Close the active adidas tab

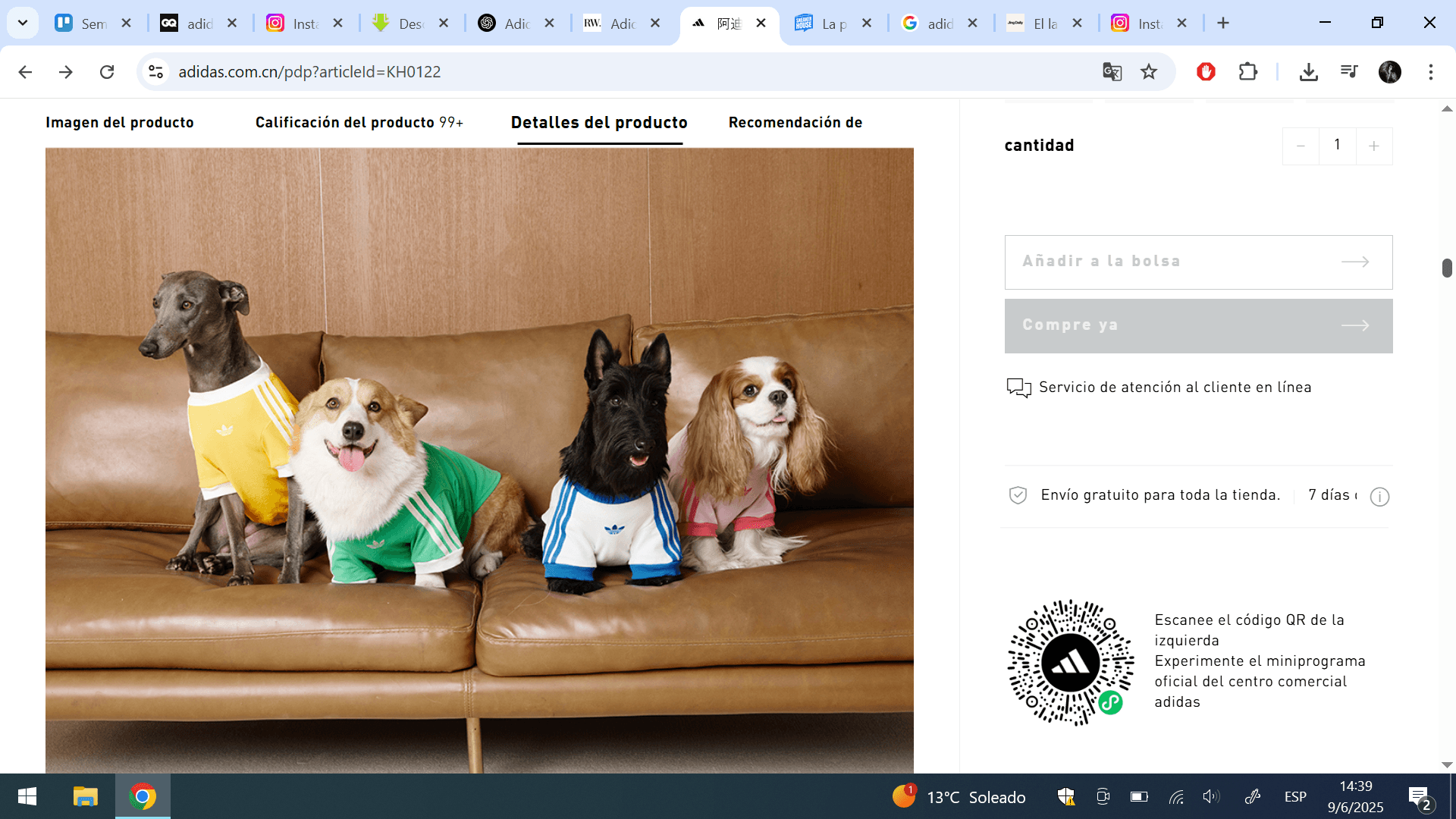[761, 24]
